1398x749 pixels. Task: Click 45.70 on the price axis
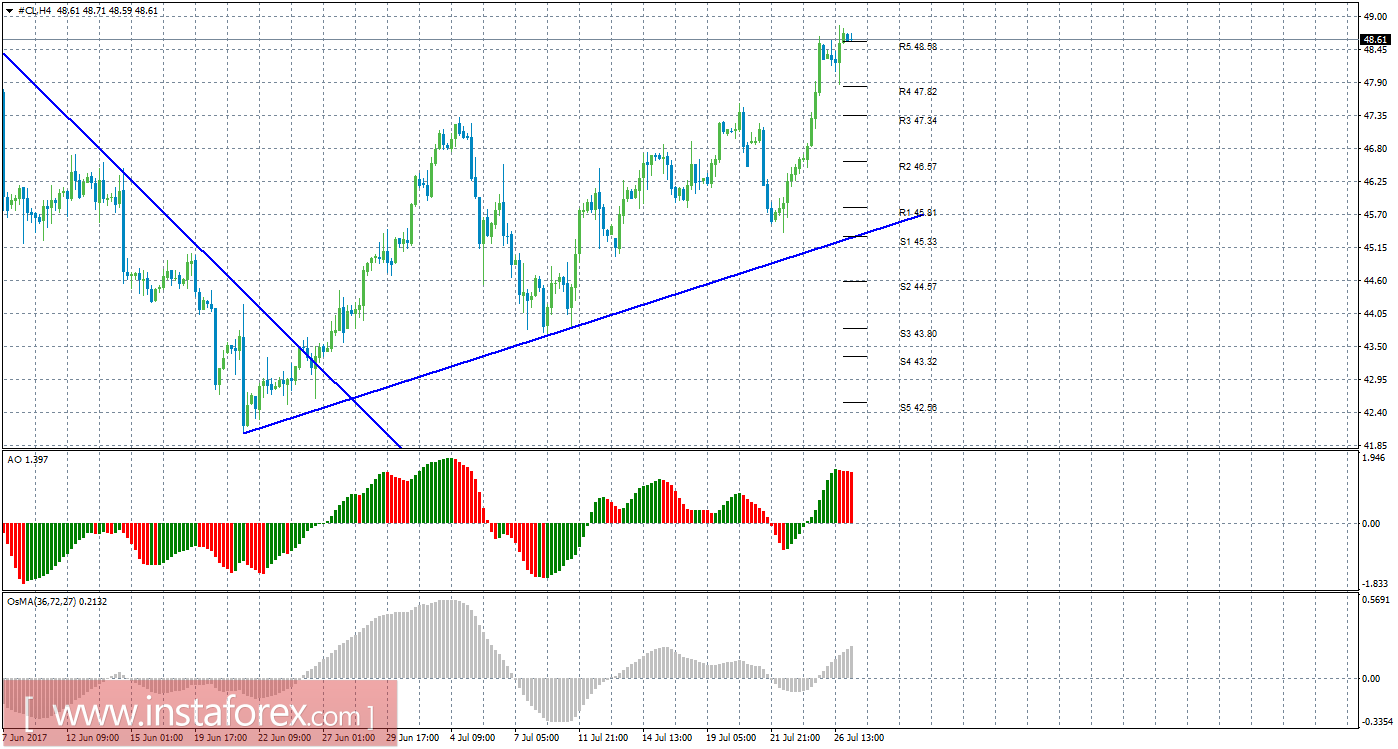click(x=1376, y=215)
